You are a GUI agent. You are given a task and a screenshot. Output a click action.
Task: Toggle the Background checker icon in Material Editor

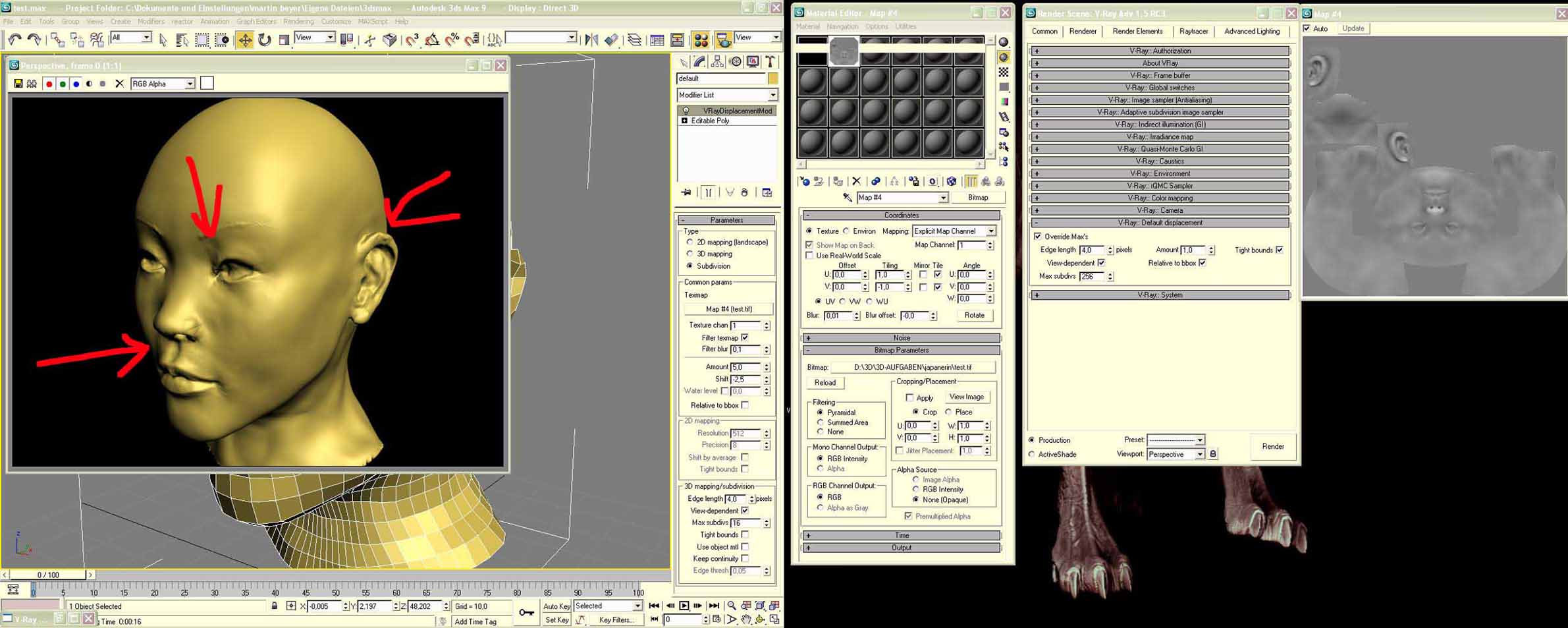click(1004, 72)
